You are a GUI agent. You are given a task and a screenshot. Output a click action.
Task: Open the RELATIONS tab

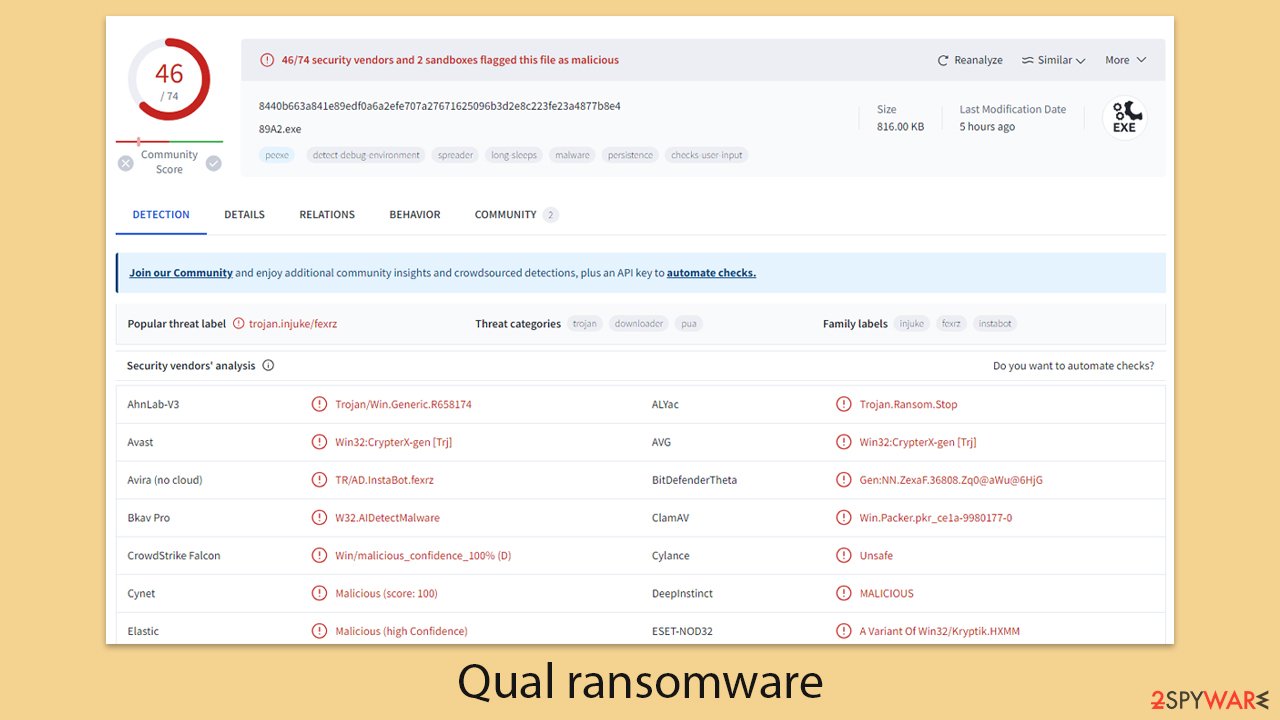(x=327, y=214)
